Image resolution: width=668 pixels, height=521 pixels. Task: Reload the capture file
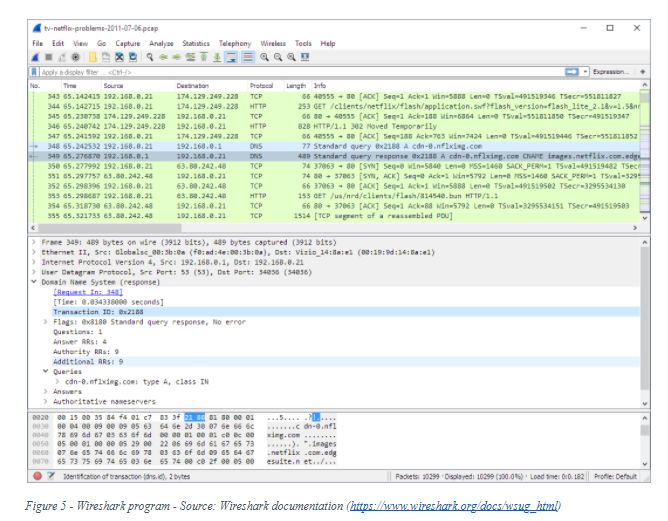133,57
